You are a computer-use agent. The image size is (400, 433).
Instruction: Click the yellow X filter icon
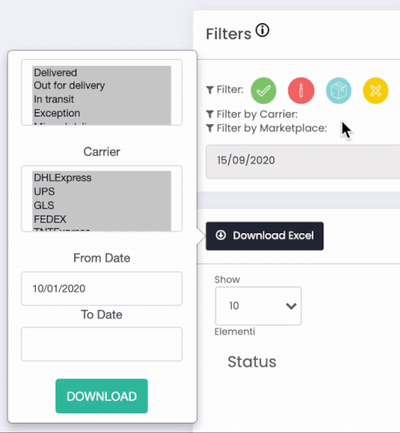click(376, 90)
